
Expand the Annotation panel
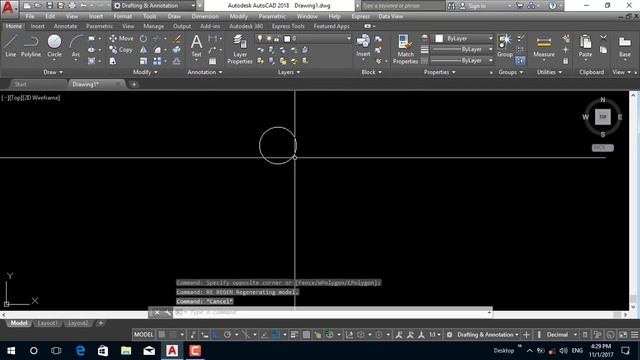[x=204, y=72]
